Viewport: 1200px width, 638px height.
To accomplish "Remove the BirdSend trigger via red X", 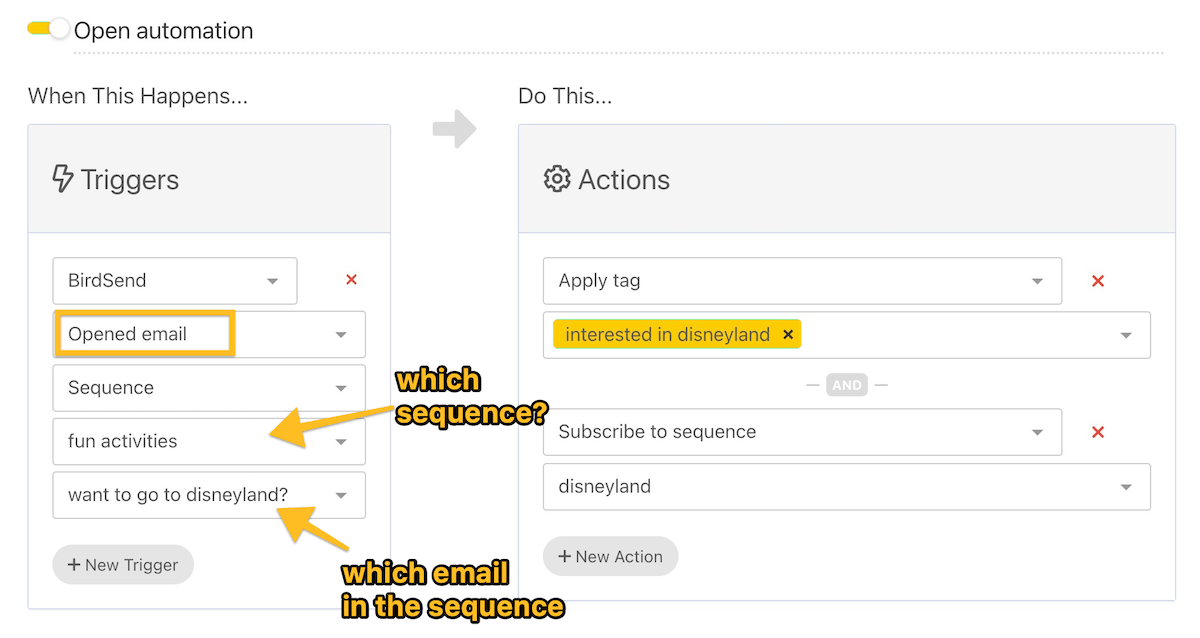I will point(351,280).
